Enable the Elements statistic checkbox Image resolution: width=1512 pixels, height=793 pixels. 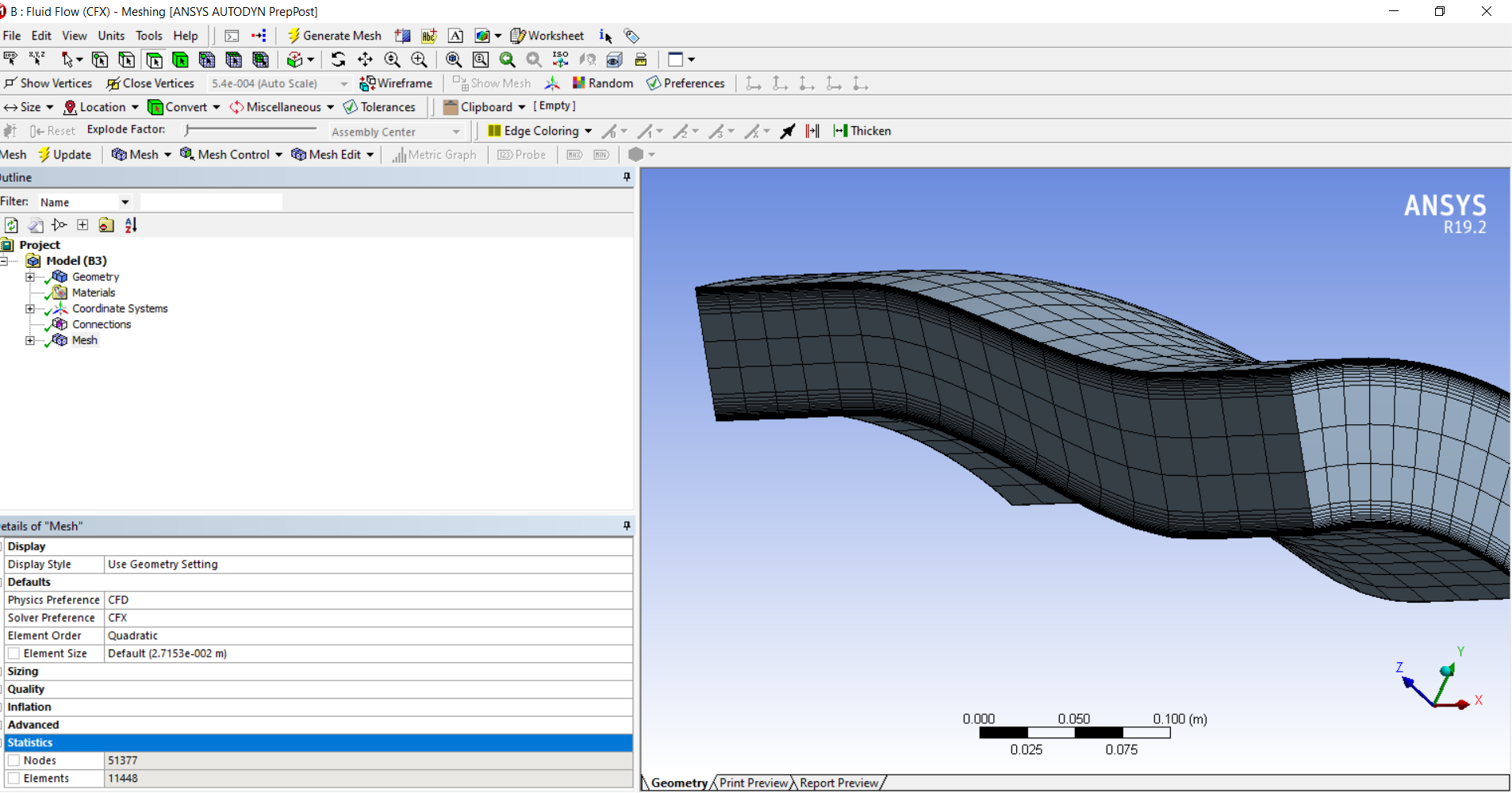14,779
